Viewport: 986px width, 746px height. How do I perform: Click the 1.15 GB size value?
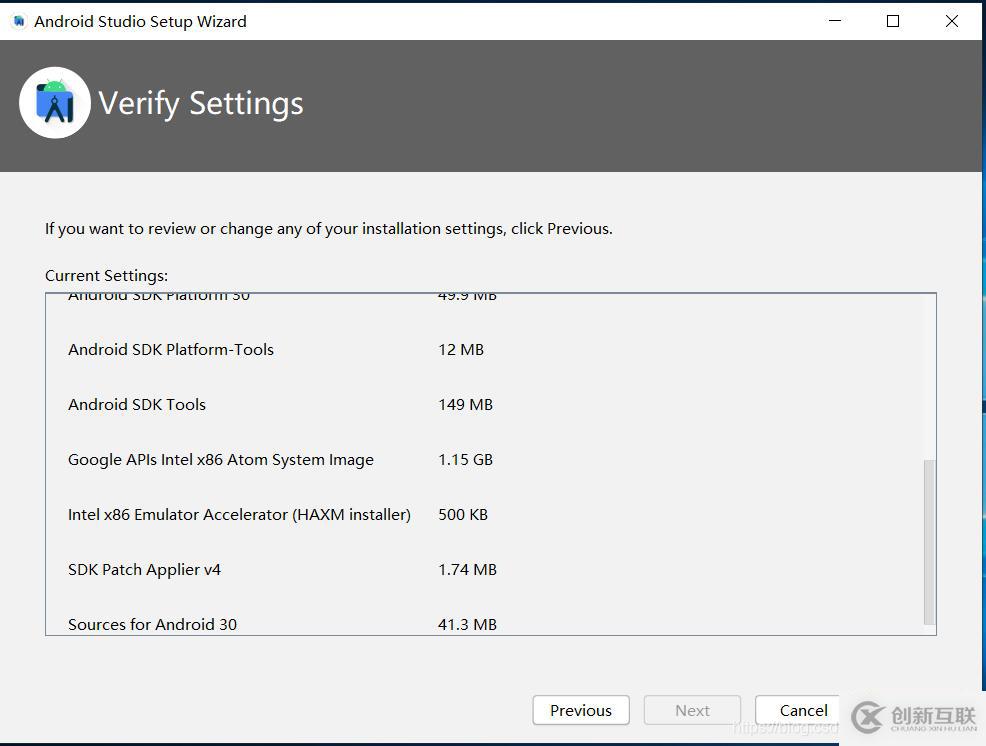(465, 459)
